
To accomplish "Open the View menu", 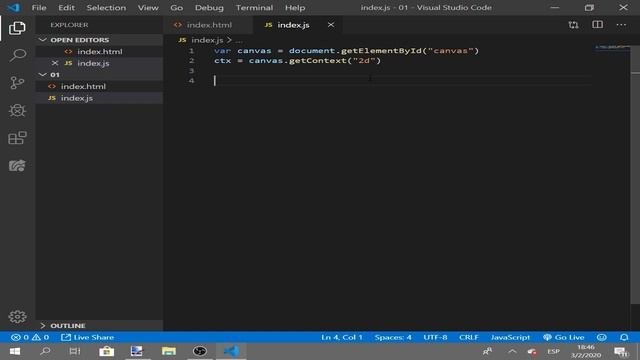I will tap(148, 8).
